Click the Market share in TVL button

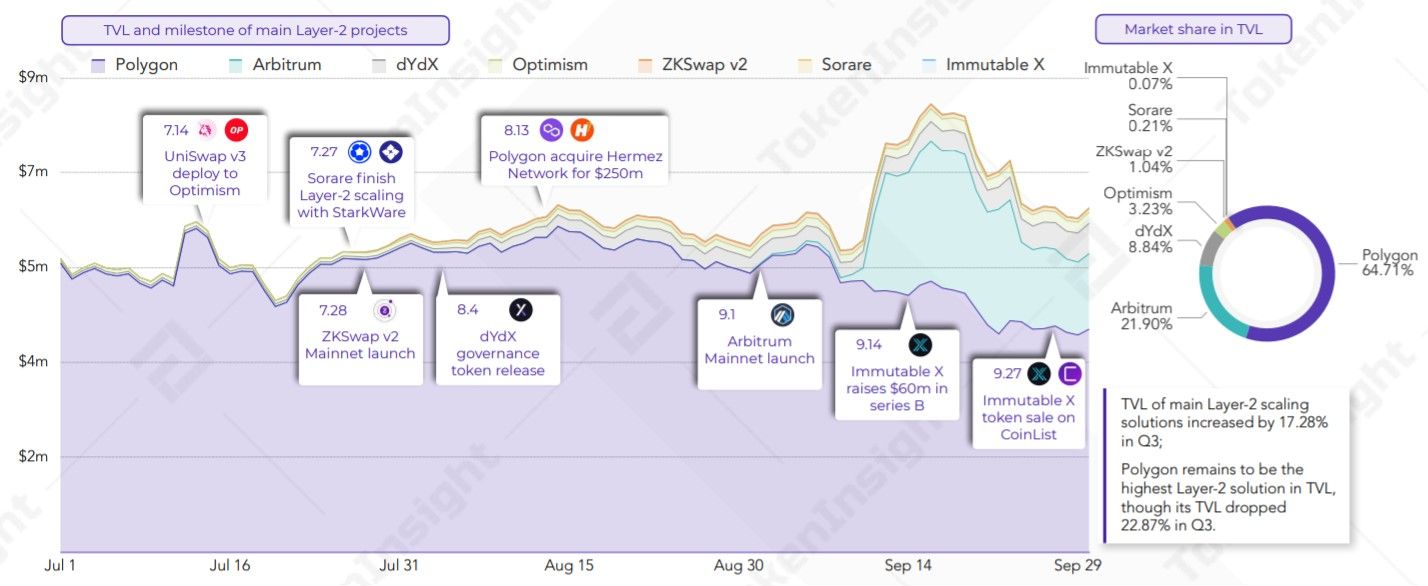1193,29
